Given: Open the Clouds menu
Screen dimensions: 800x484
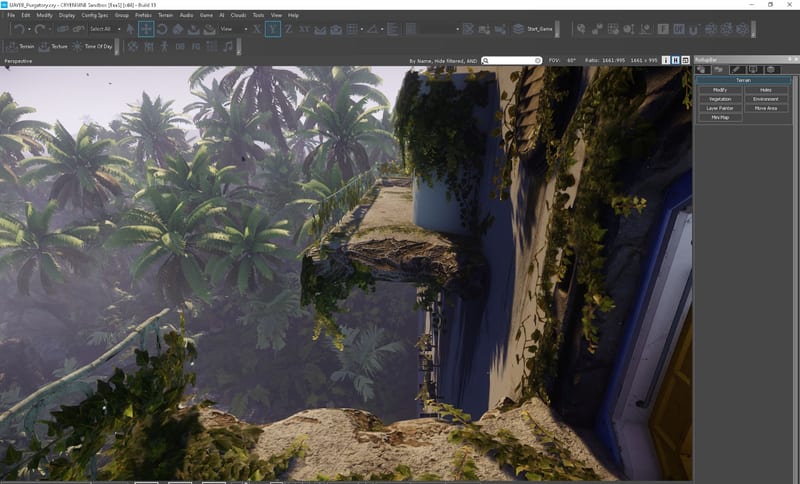Looking at the screenshot, I should [238, 15].
